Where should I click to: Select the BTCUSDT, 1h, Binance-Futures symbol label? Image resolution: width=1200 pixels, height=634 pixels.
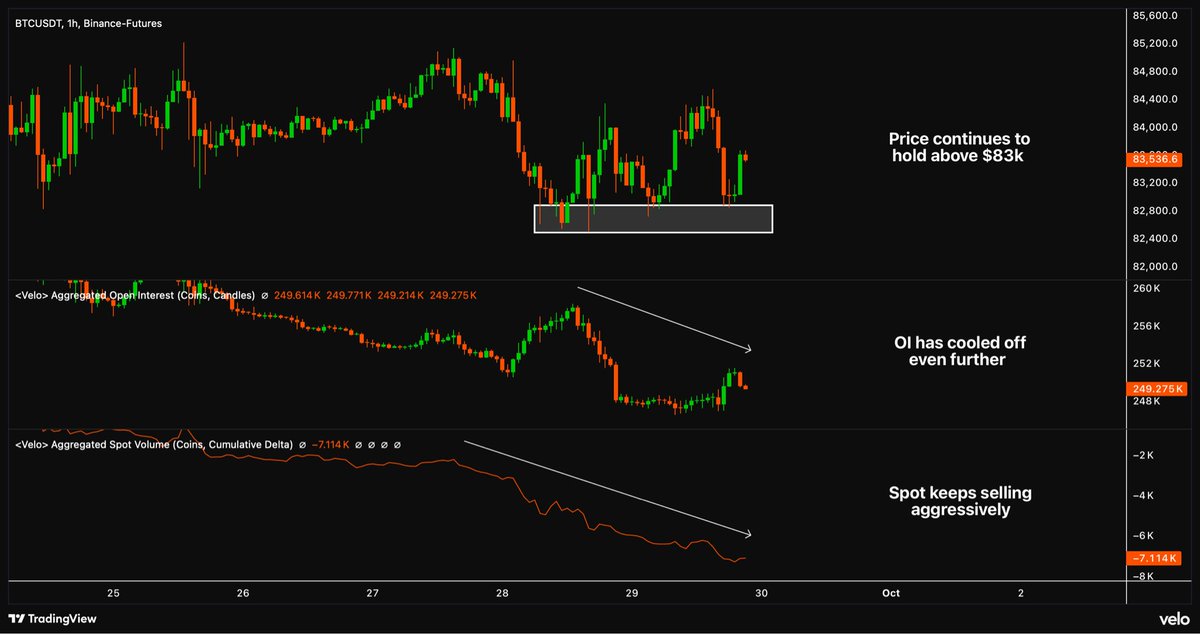coord(88,22)
